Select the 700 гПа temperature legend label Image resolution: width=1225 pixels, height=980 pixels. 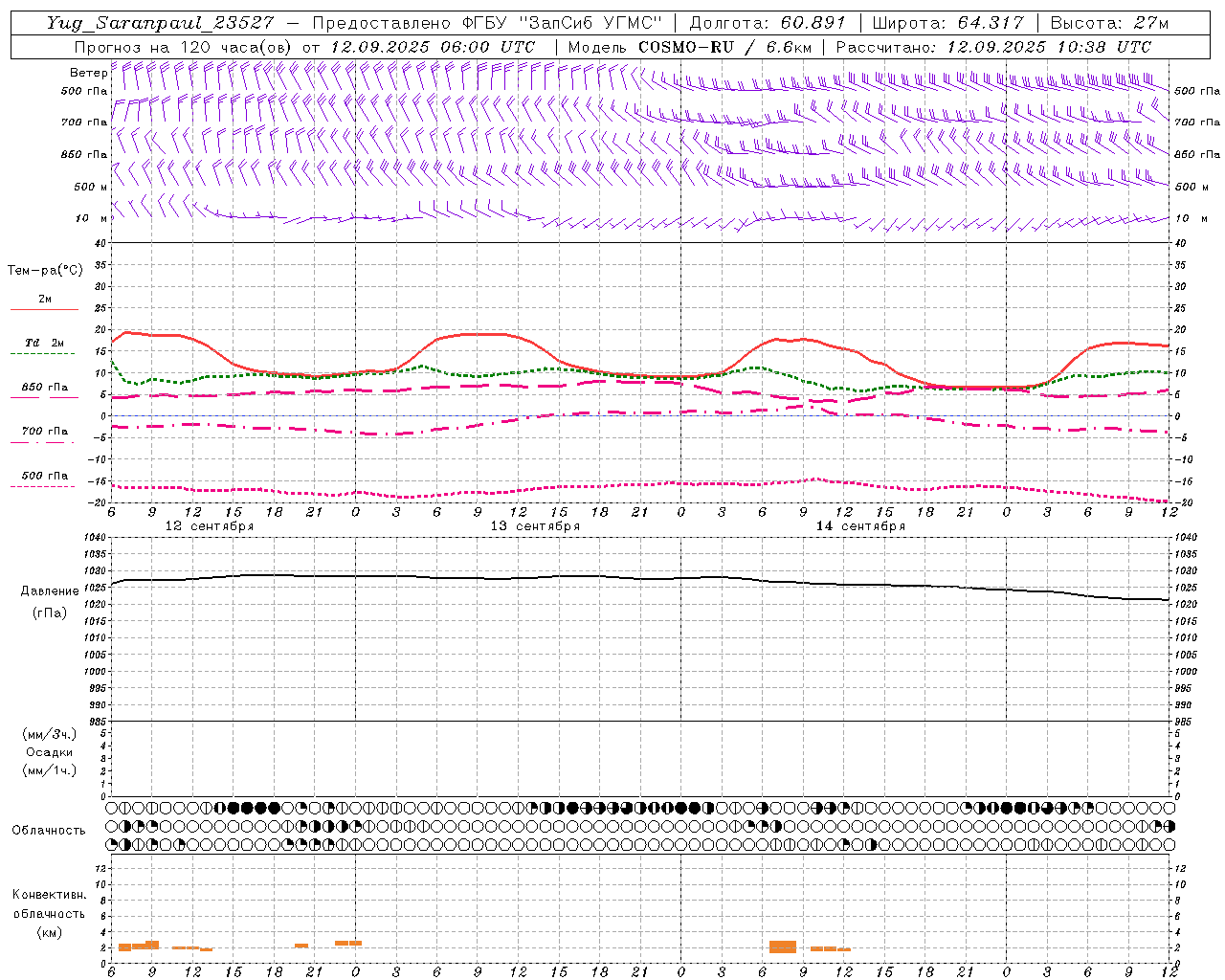pyautogui.click(x=45, y=431)
